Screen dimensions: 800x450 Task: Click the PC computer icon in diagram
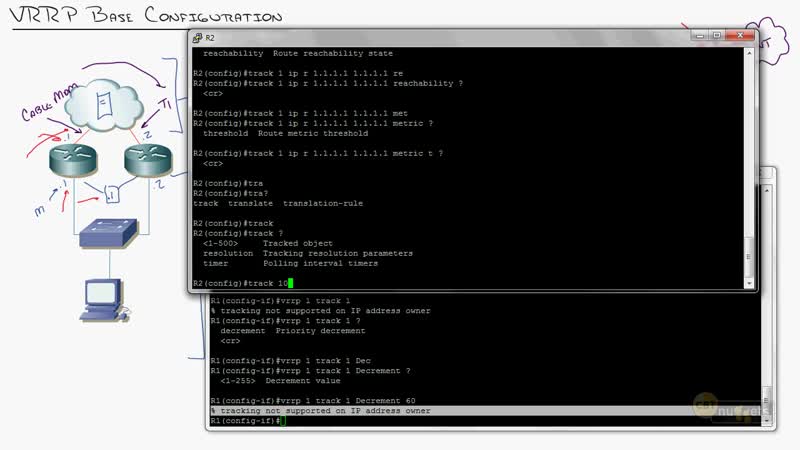point(105,301)
